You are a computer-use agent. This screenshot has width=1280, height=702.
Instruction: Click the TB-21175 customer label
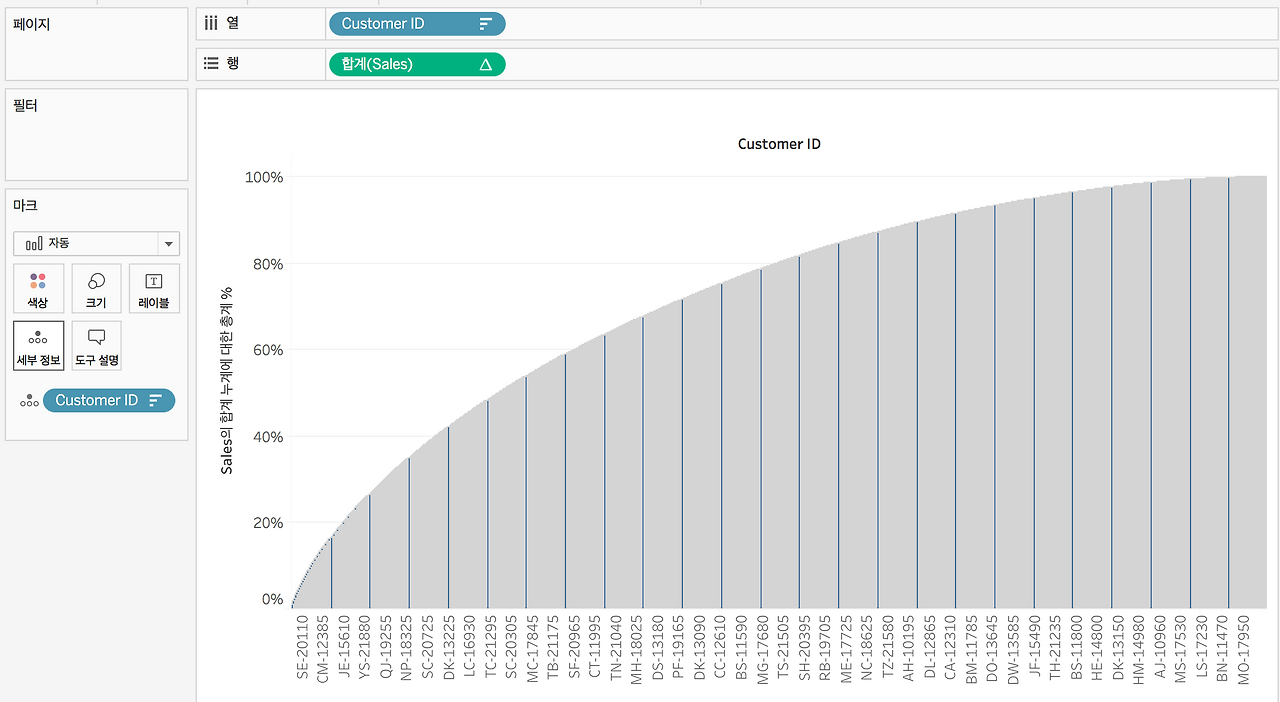552,648
